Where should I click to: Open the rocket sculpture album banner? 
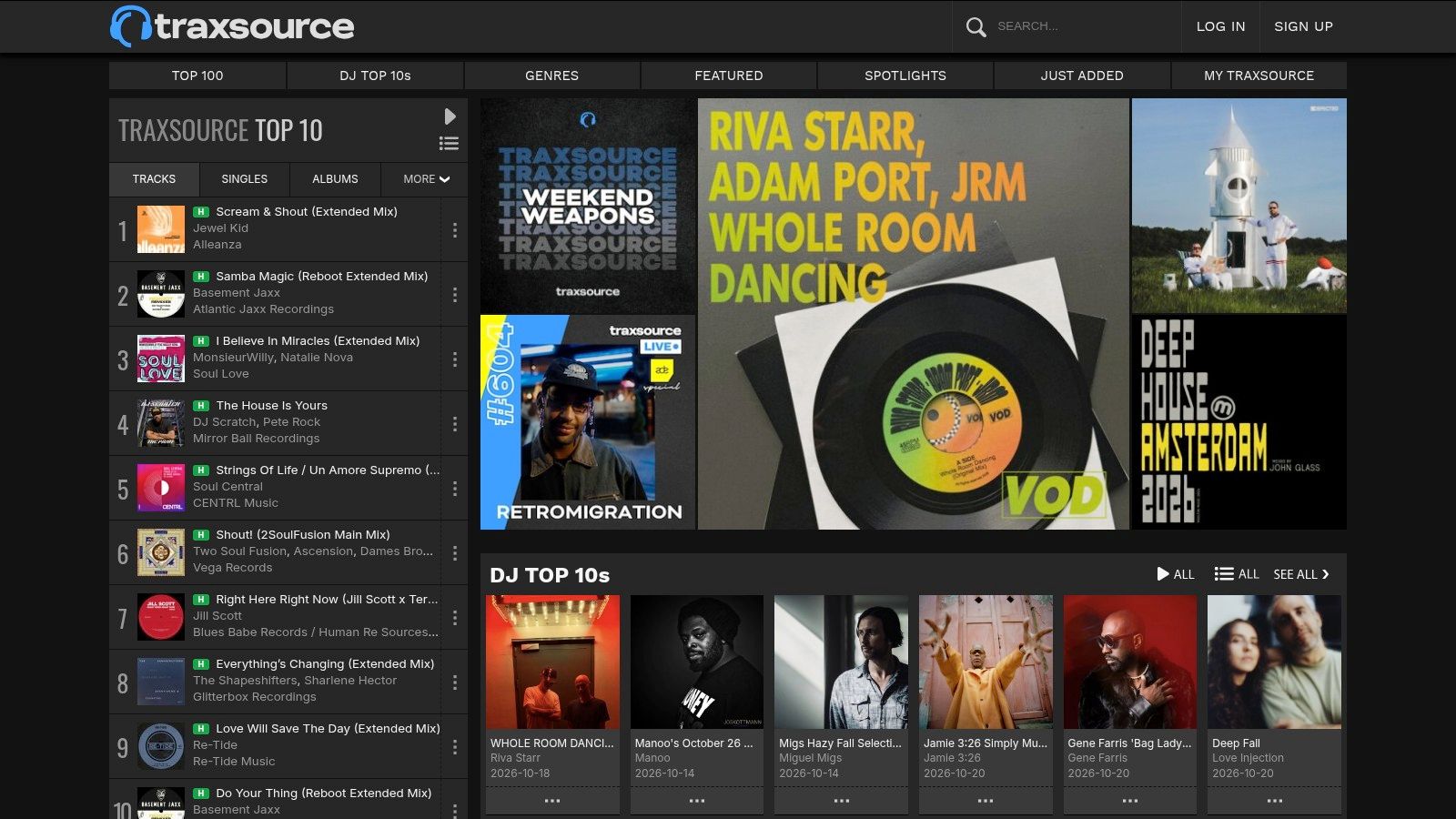[1239, 206]
